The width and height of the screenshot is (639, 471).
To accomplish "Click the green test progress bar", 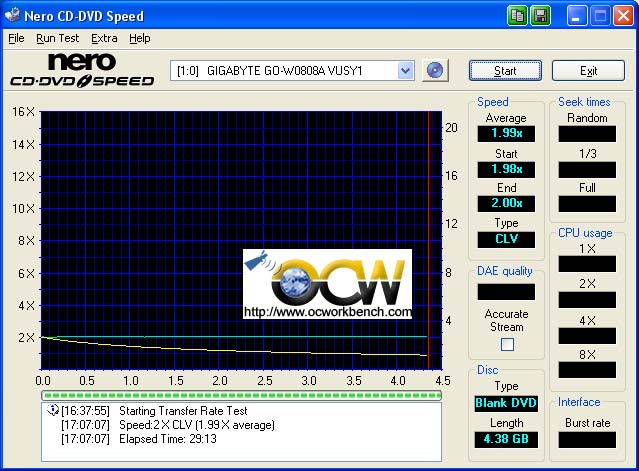I will tap(241, 395).
